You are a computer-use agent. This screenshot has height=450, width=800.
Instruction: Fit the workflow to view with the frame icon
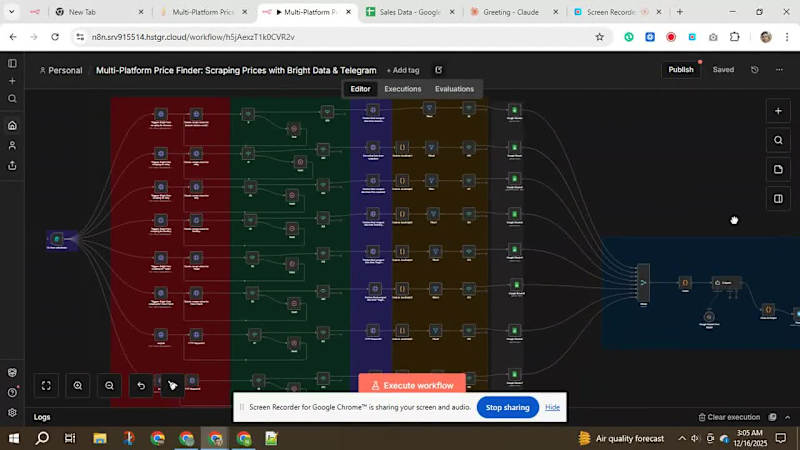pos(46,386)
